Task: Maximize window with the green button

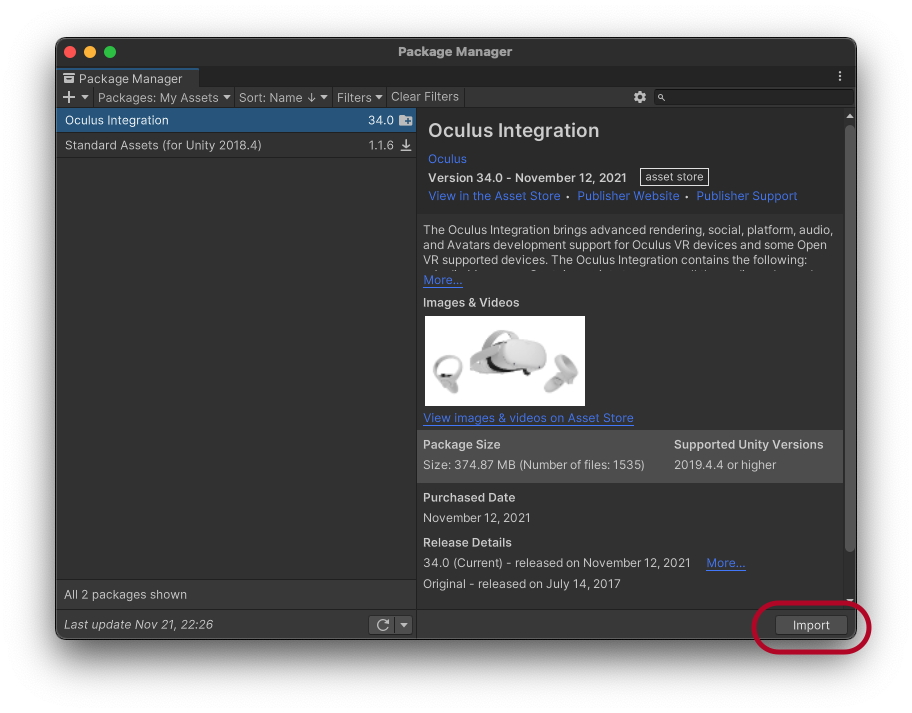Action: [110, 52]
